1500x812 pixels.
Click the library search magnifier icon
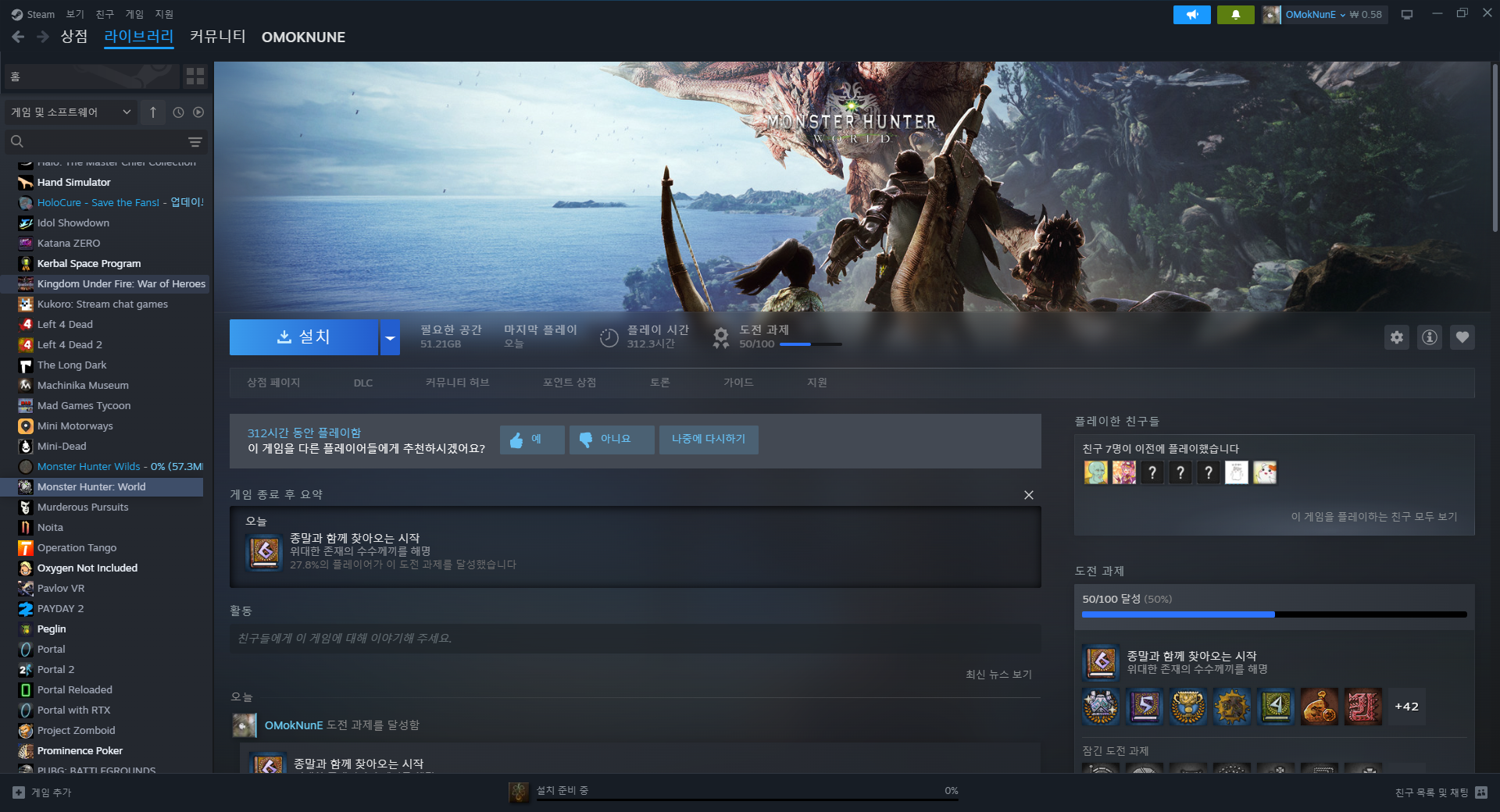[17, 141]
